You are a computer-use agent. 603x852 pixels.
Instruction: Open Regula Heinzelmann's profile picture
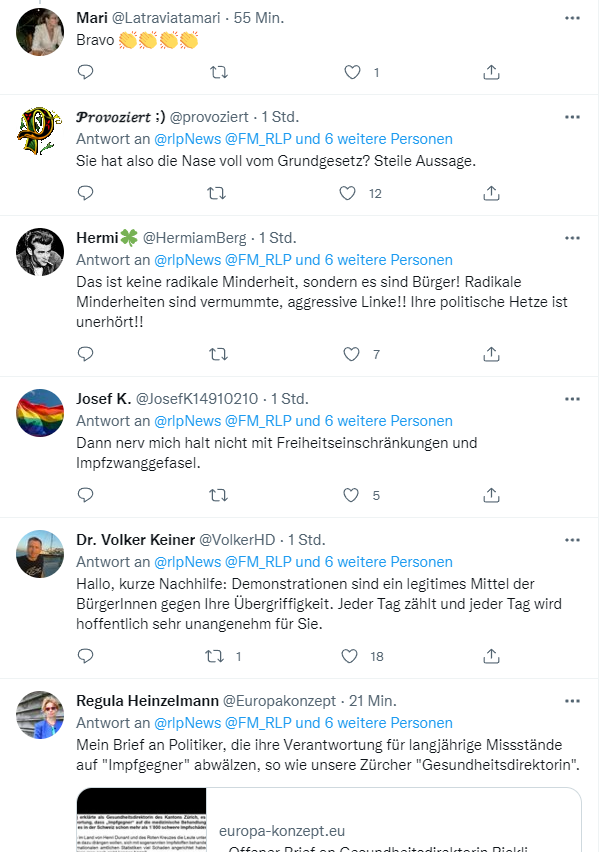[40, 715]
